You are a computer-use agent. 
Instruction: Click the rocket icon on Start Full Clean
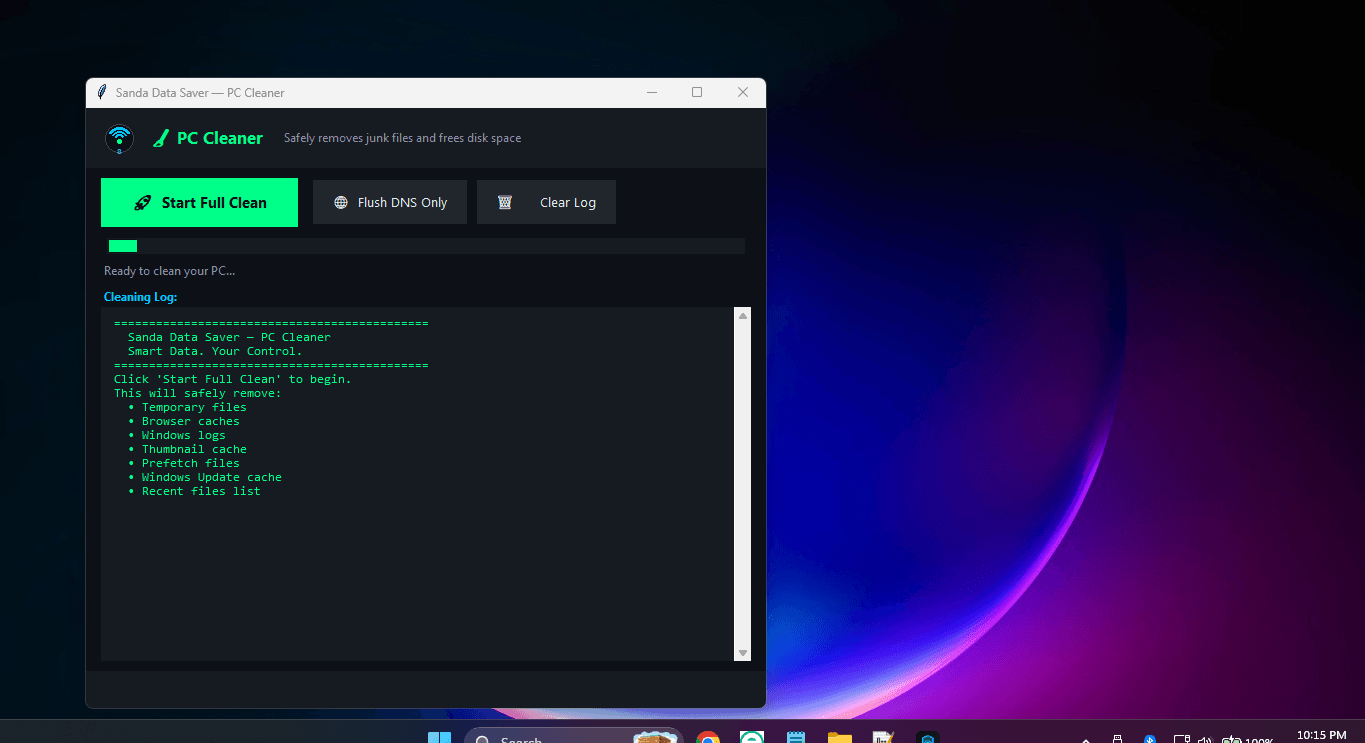pyautogui.click(x=143, y=203)
